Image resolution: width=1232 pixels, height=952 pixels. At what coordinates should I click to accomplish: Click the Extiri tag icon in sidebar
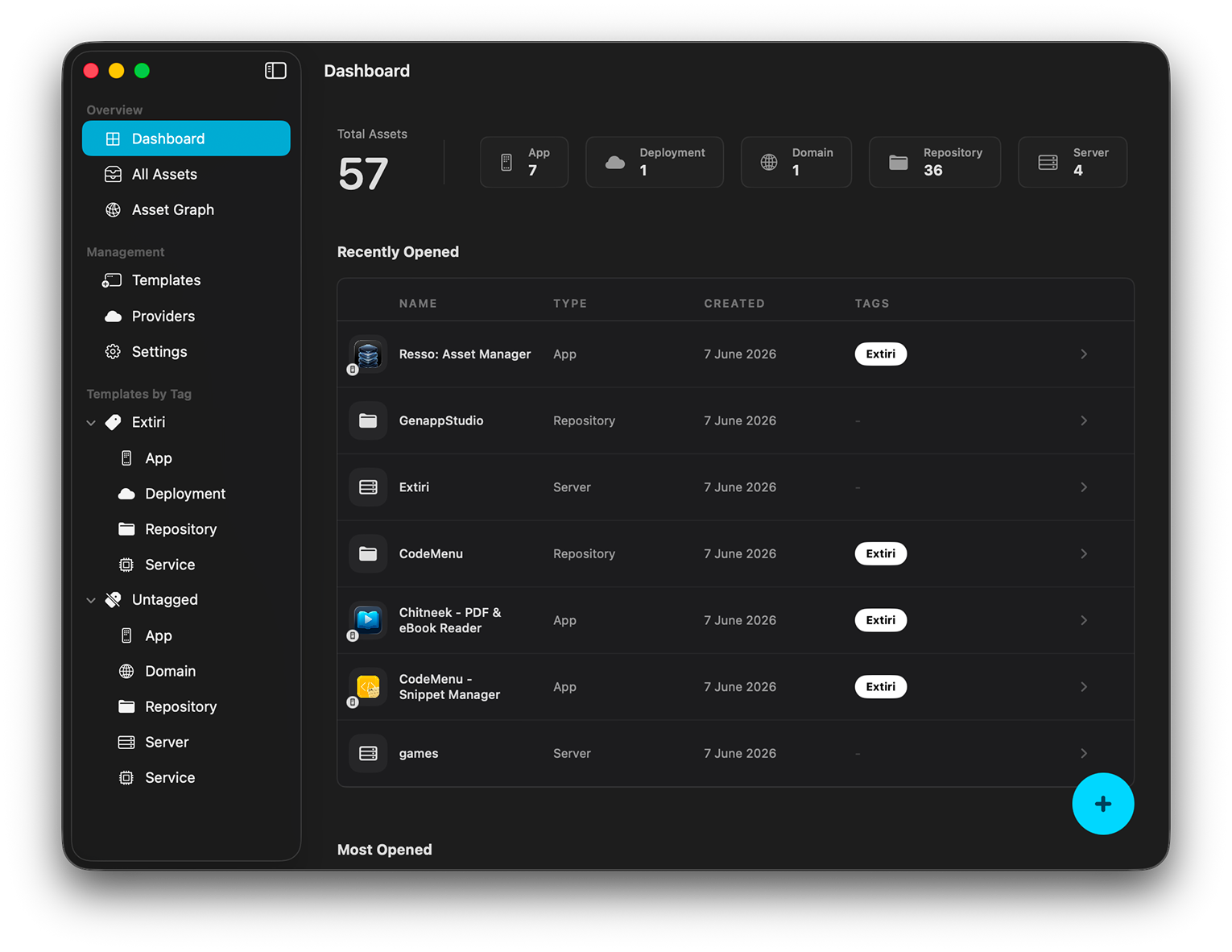(114, 422)
